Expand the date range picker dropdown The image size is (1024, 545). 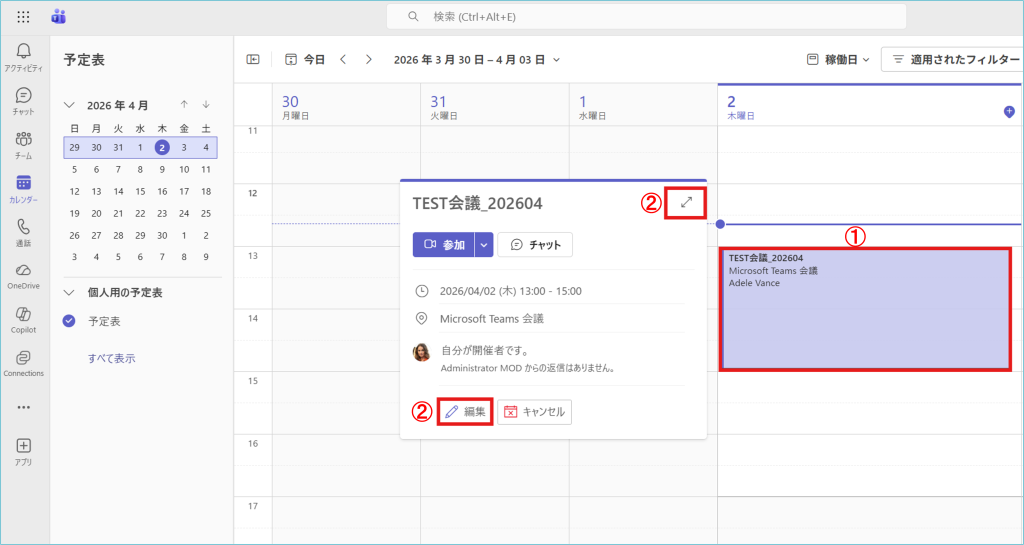(556, 59)
